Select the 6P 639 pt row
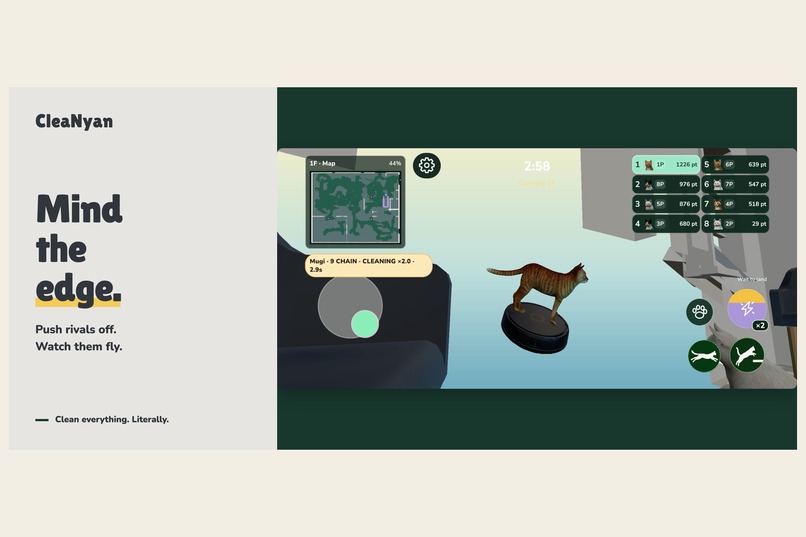Image resolution: width=806 pixels, height=537 pixels. [x=735, y=164]
